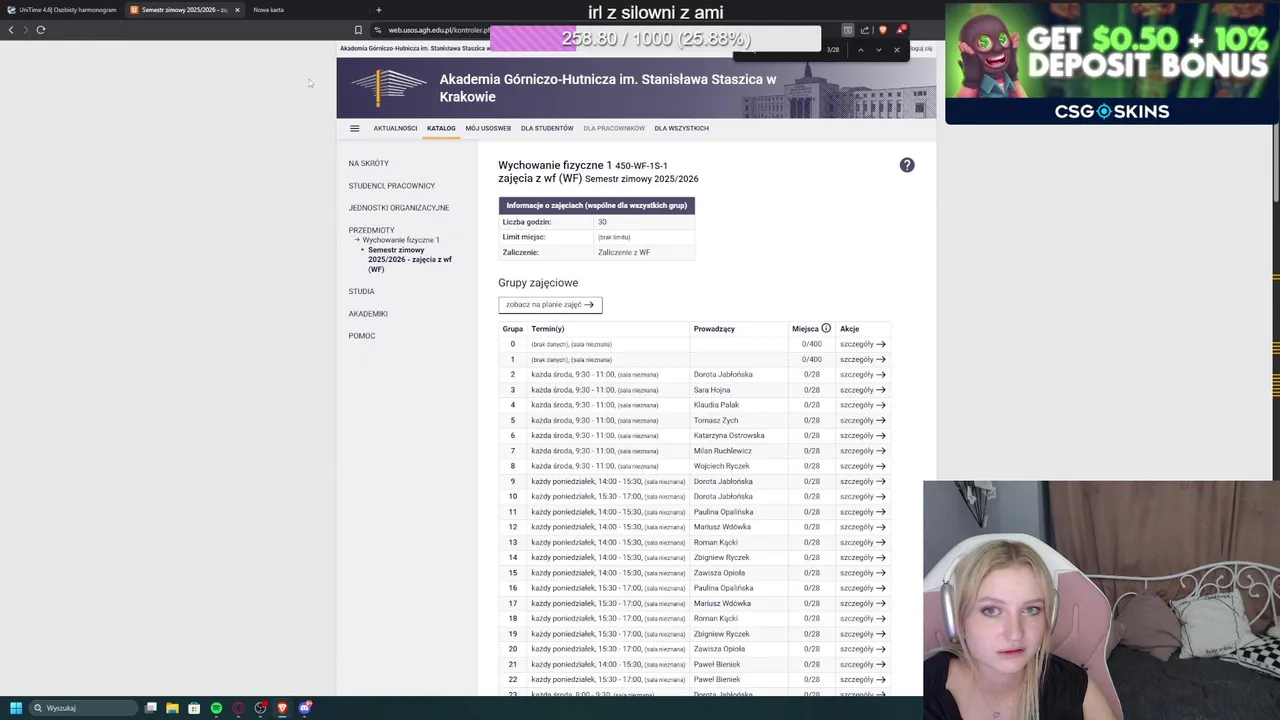
Task: Open the Windows Start menu
Action: point(15,708)
